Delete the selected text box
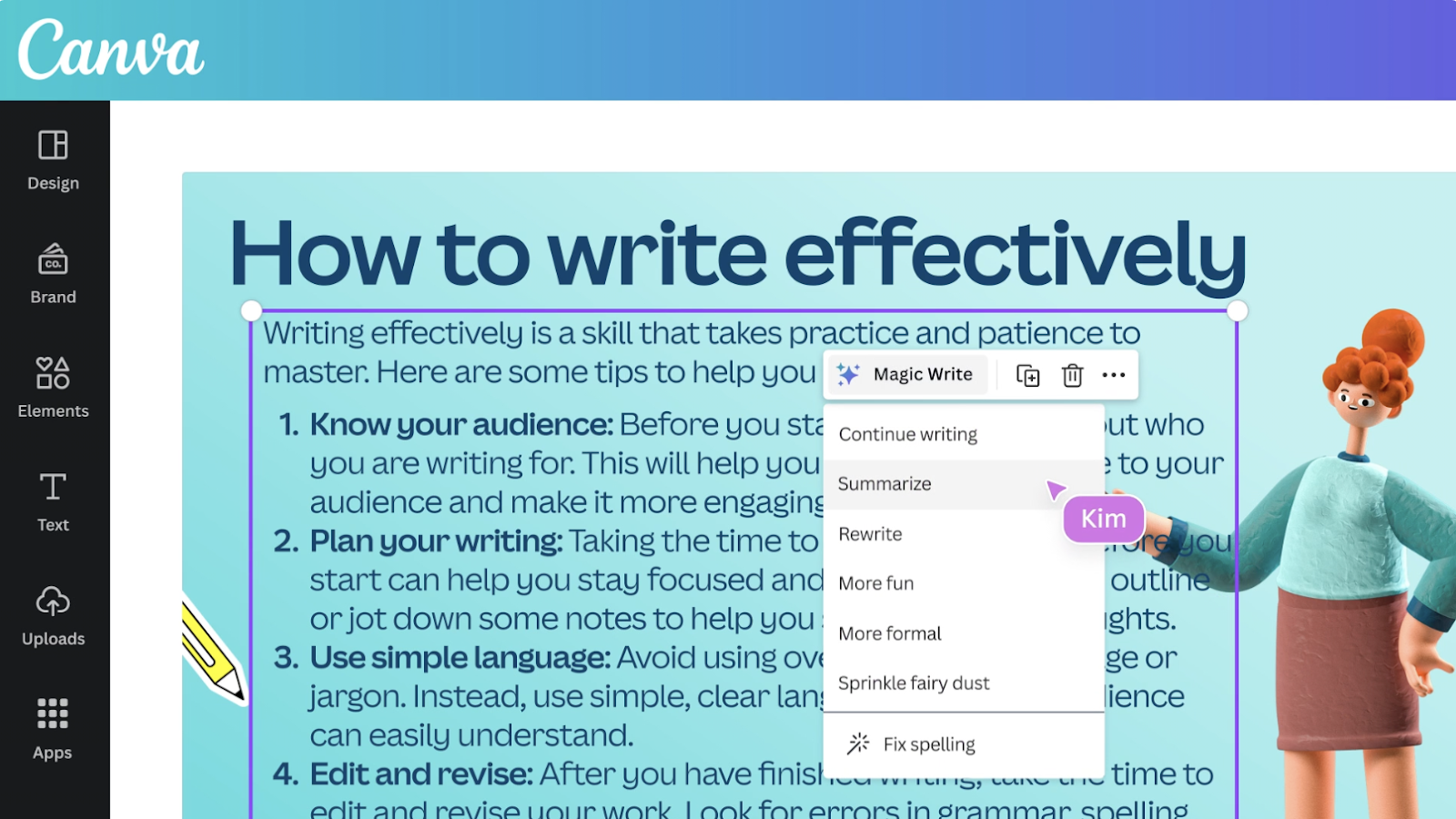 (x=1072, y=375)
